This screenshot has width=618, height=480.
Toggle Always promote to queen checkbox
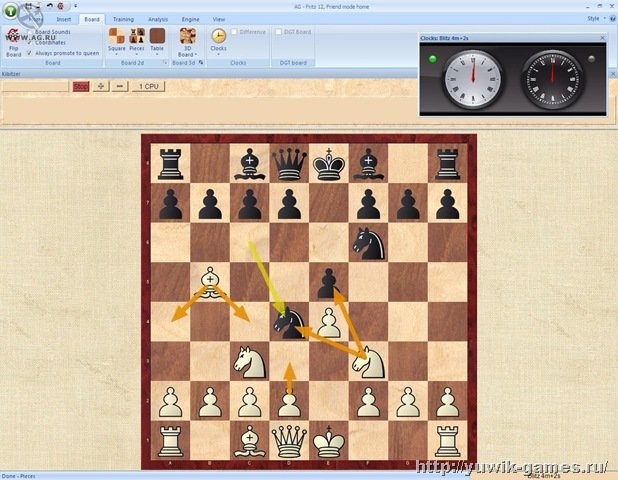tap(30, 53)
